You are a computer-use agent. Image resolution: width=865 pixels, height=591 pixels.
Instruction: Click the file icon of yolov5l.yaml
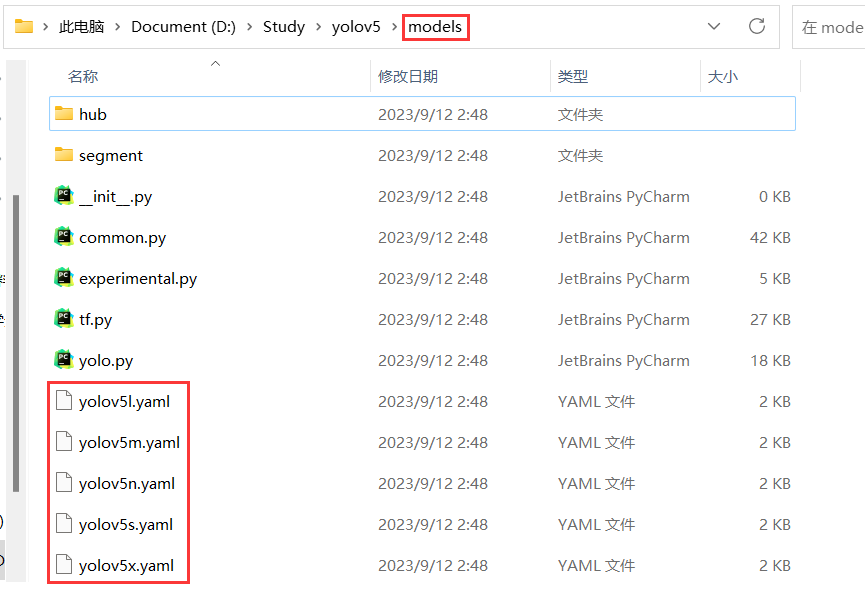64,401
